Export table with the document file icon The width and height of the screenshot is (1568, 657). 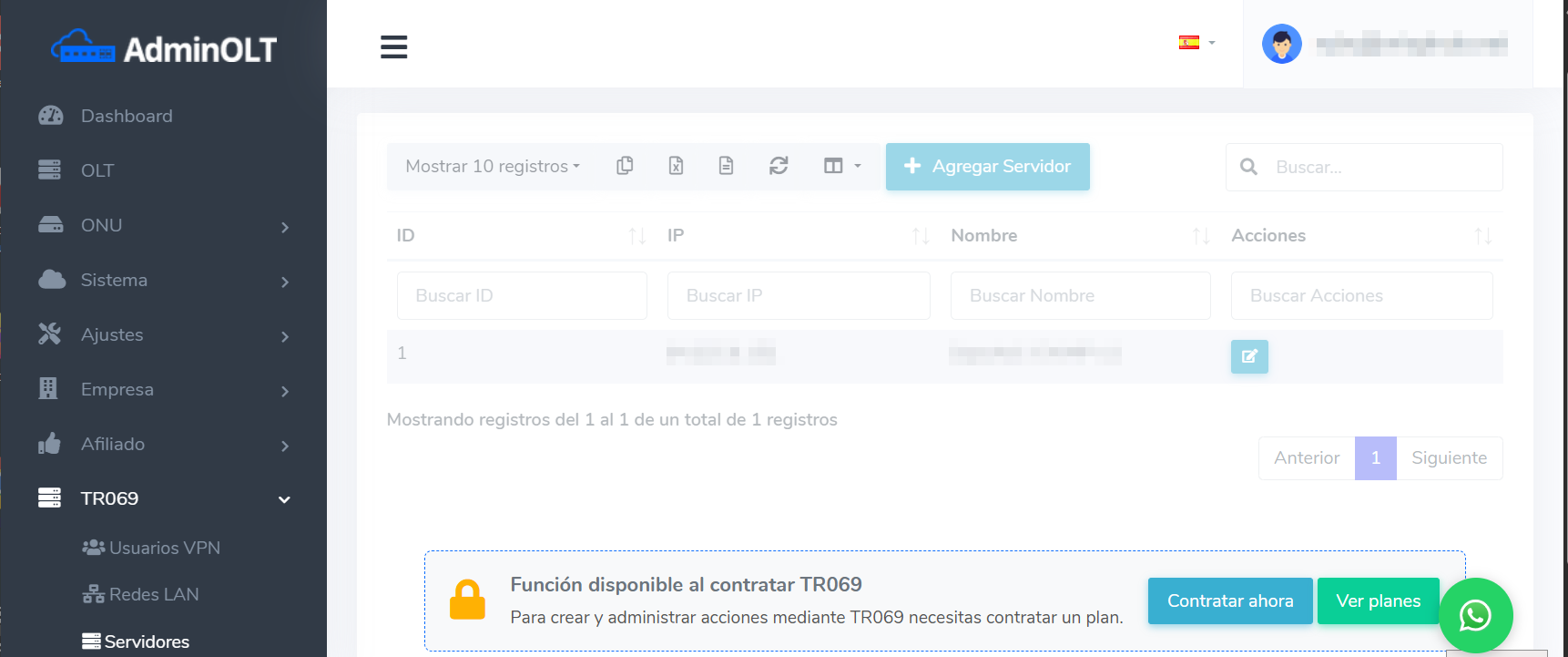(726, 166)
